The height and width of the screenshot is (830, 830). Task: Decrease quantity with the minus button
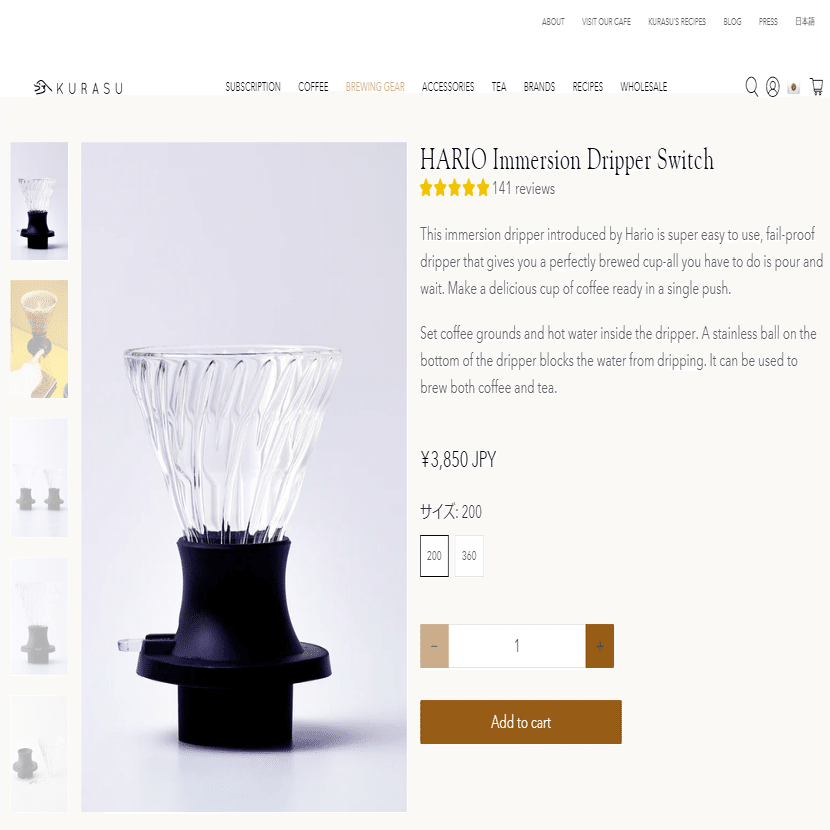coord(434,646)
